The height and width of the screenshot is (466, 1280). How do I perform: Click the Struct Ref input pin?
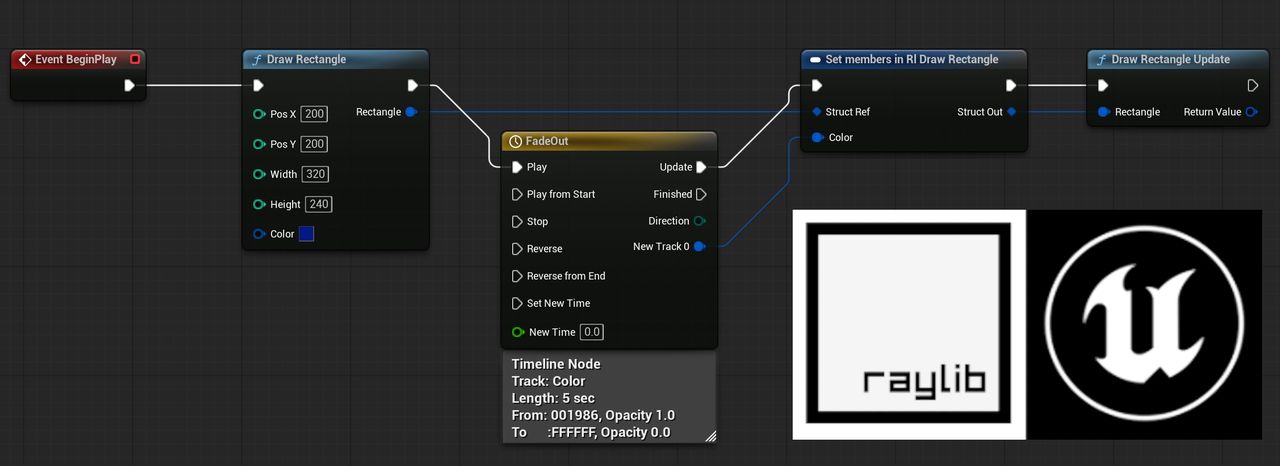(x=817, y=112)
